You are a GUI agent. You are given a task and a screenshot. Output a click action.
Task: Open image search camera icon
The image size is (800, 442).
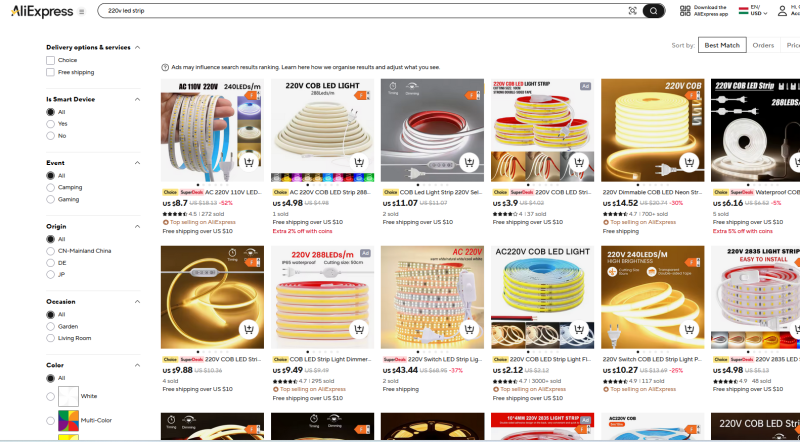click(633, 11)
